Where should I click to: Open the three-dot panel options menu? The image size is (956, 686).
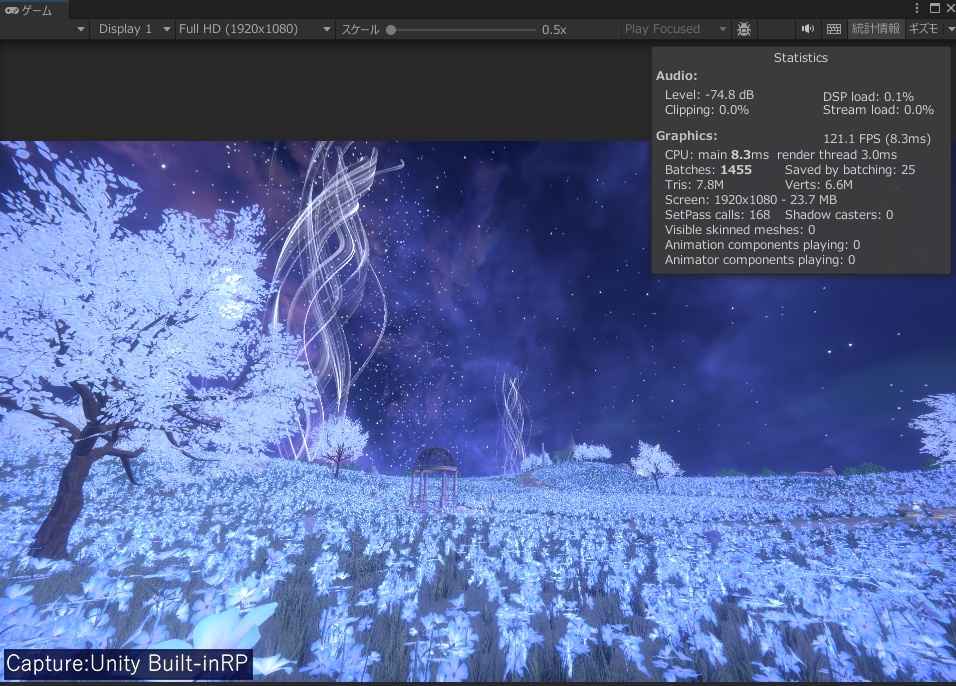click(916, 8)
